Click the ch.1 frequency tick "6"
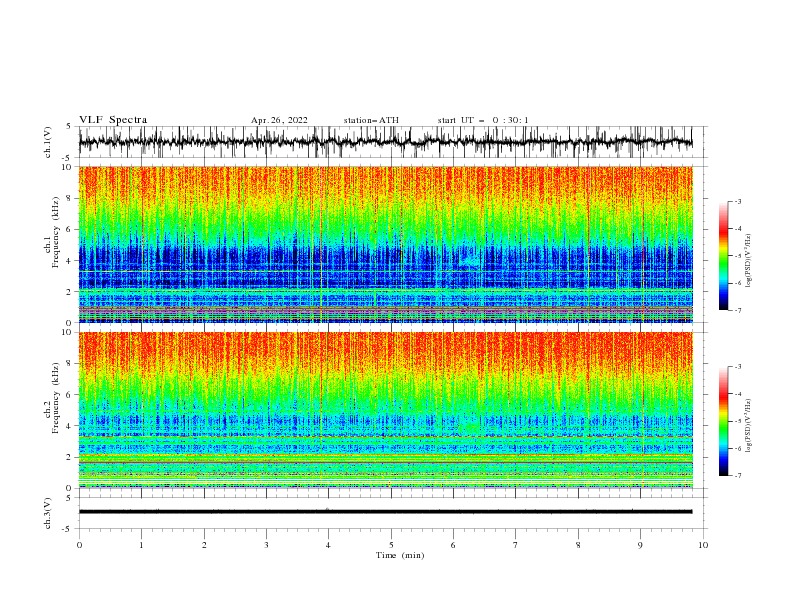This screenshot has height=612, width=792. pos(69,230)
